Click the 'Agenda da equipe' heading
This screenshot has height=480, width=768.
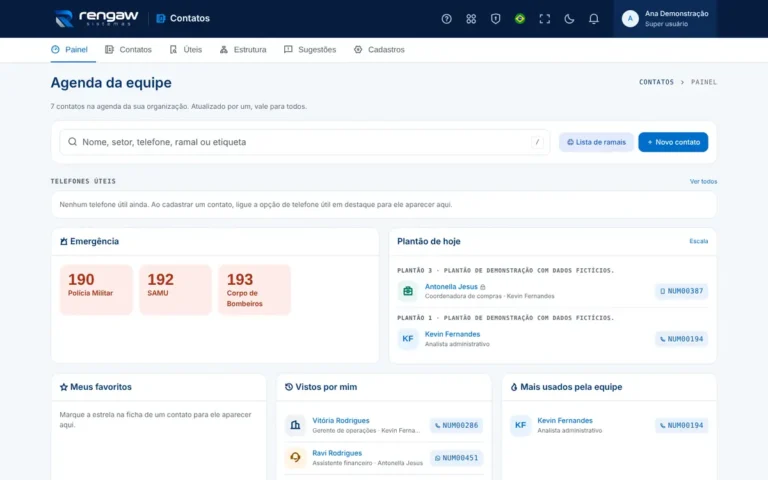[111, 82]
